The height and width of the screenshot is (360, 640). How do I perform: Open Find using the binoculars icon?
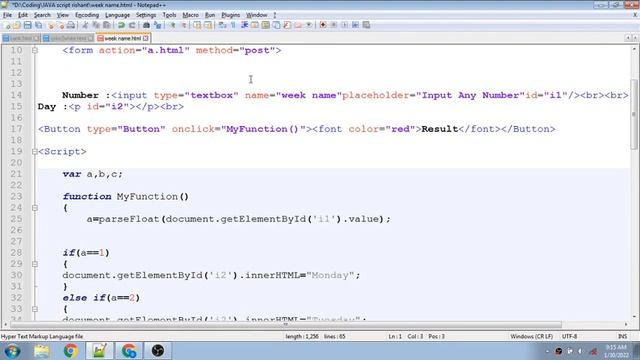(146, 25)
